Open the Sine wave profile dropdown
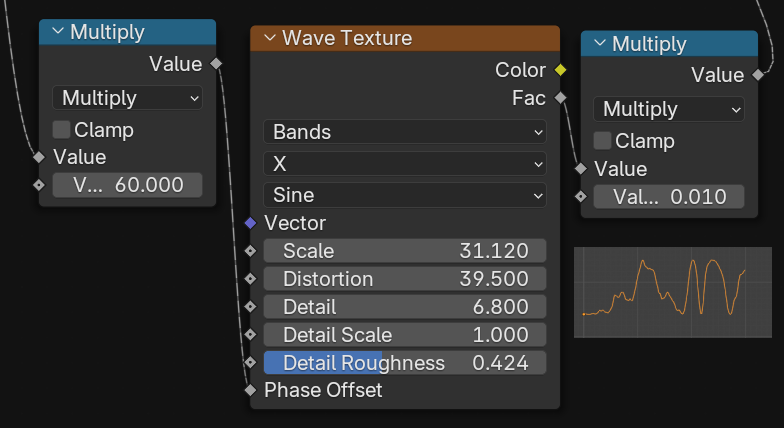Viewport: 784px width, 428px height. [x=404, y=195]
